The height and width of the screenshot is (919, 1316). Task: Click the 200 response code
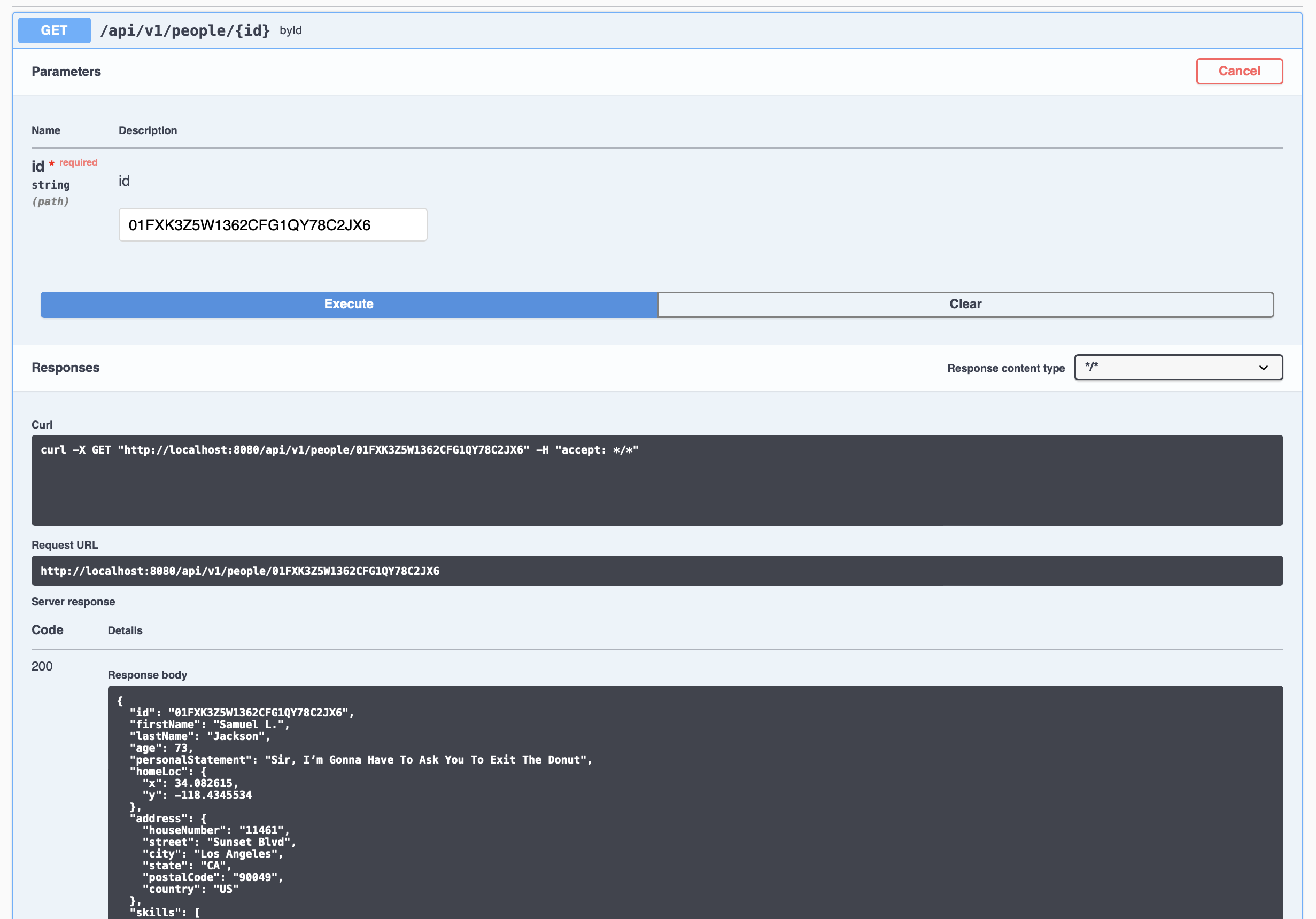pyautogui.click(x=42, y=666)
